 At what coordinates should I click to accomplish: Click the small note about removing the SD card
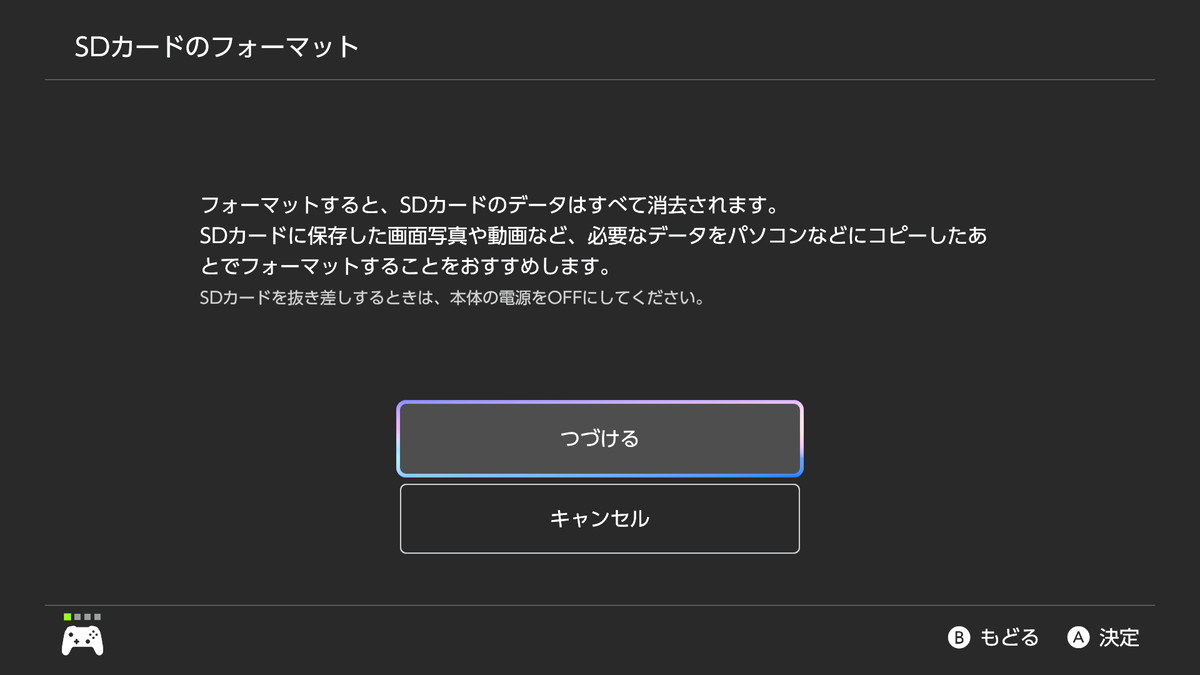coord(452,298)
